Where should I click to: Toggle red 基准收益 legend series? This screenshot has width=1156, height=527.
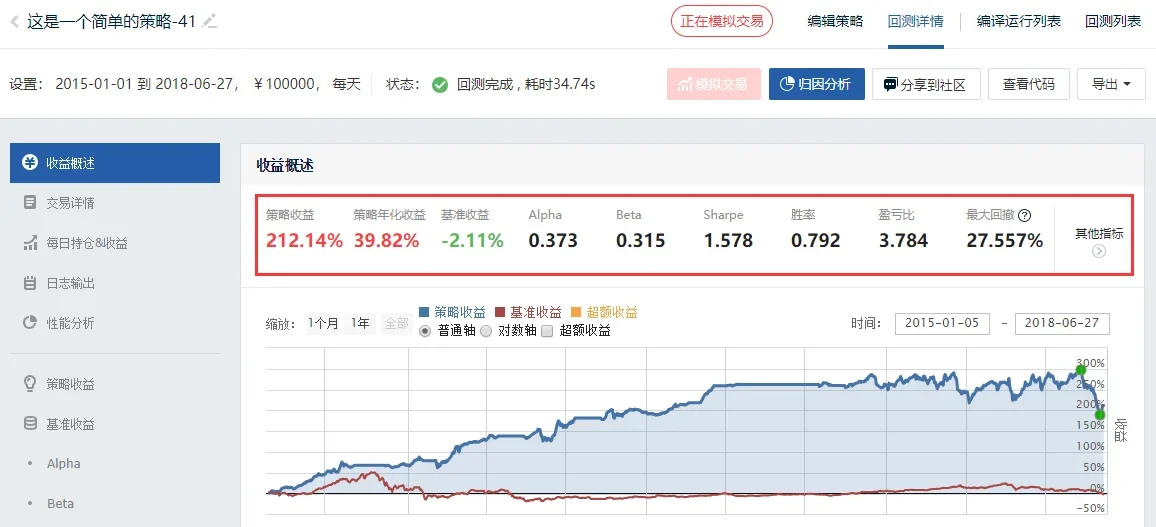[x=528, y=312]
